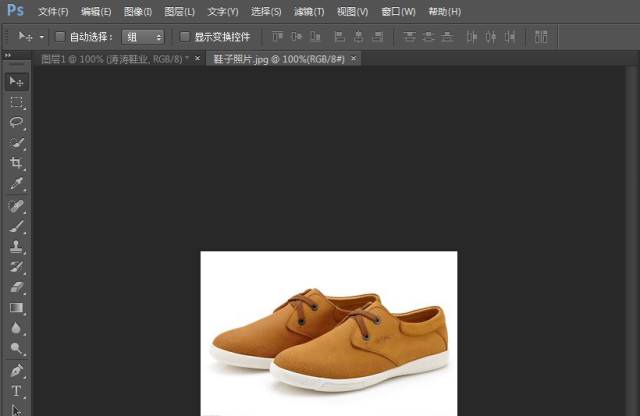Click the Distribute horizontal centers icon
Image resolution: width=640 pixels, height=416 pixels.
coord(491,37)
